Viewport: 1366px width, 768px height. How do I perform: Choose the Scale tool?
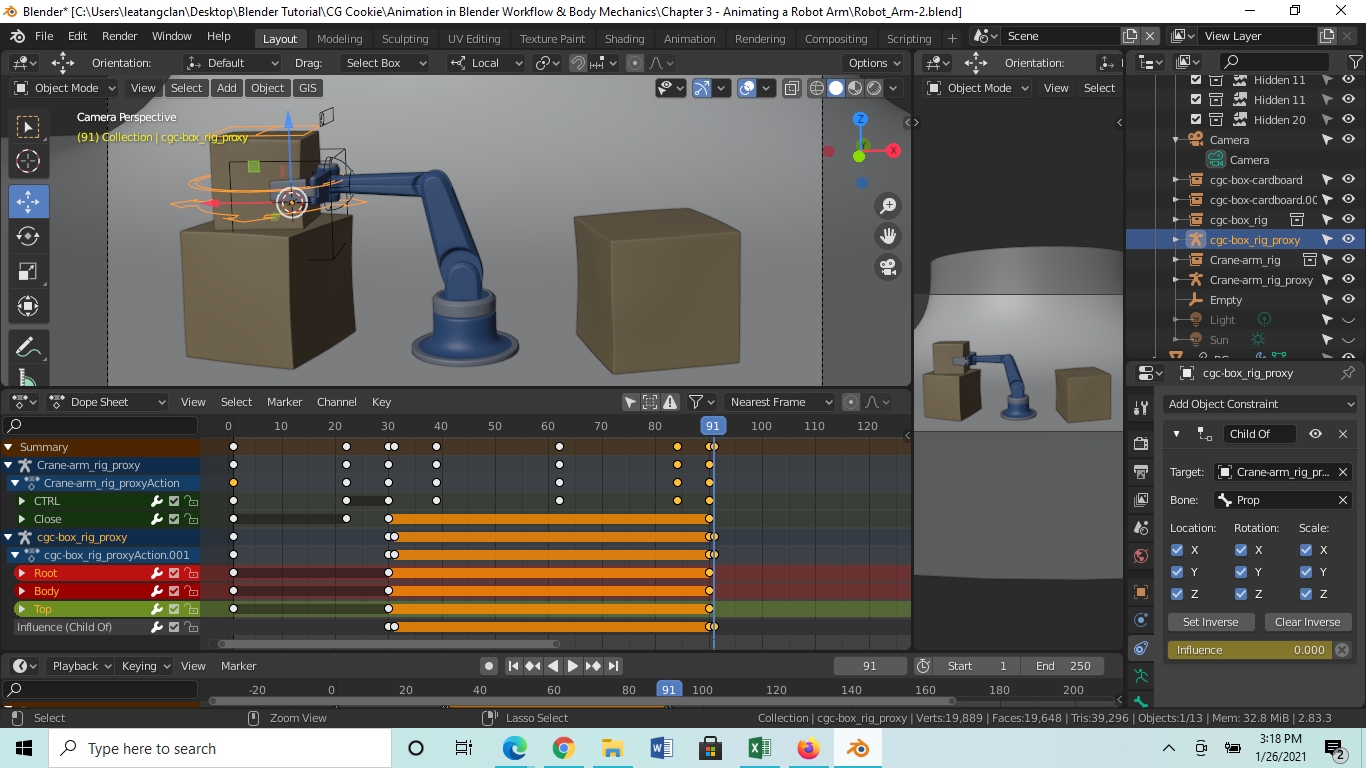(28, 272)
